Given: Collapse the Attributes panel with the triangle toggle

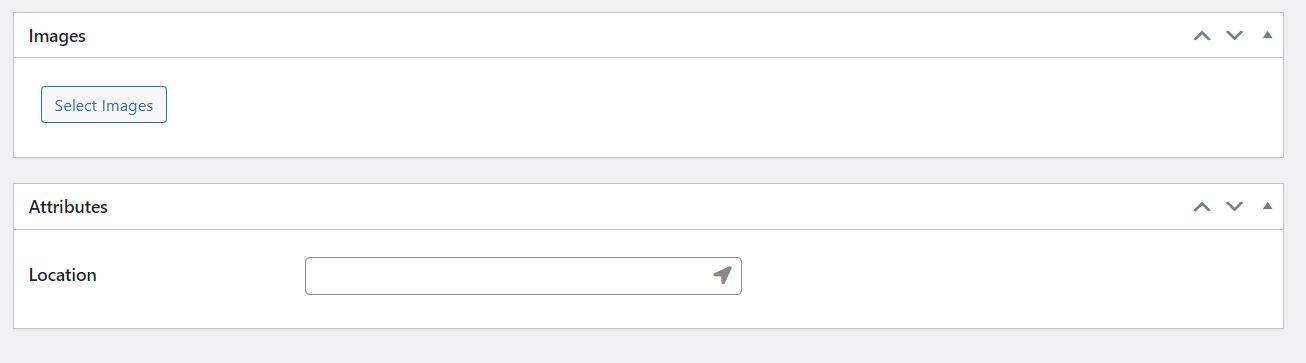Looking at the screenshot, I should tap(1267, 206).
